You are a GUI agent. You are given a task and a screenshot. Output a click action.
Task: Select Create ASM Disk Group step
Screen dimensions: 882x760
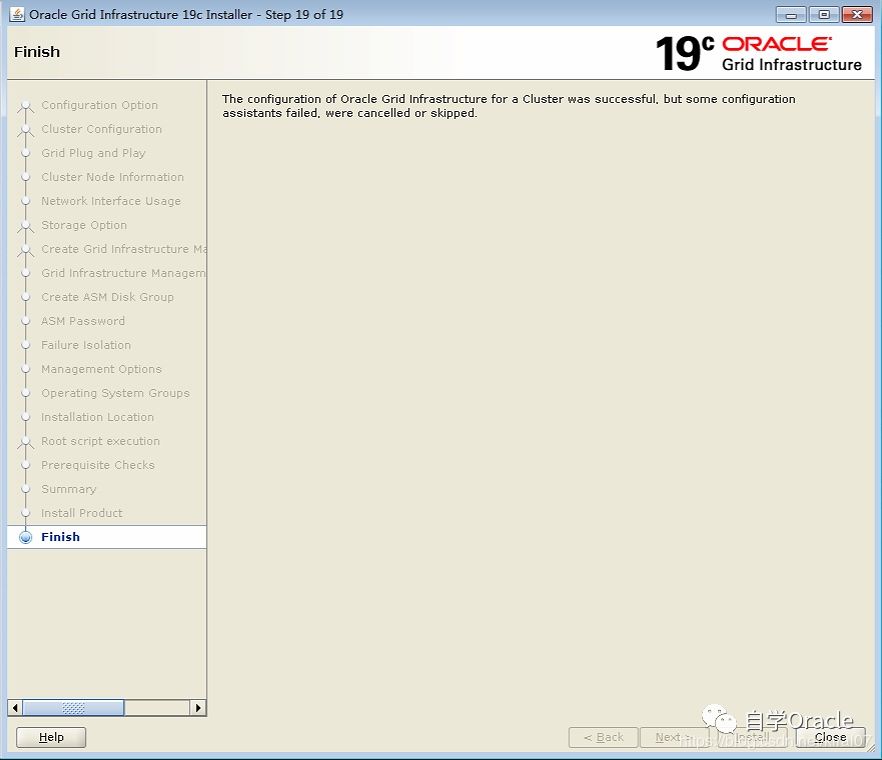tap(107, 297)
